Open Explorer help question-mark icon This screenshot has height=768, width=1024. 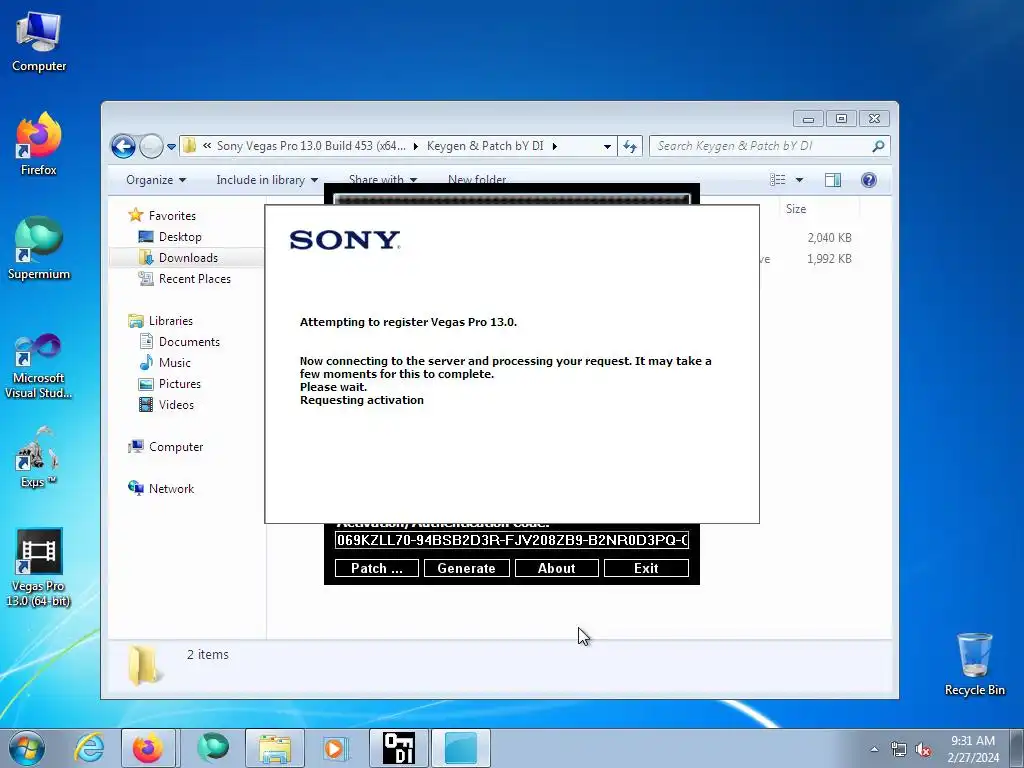(869, 180)
